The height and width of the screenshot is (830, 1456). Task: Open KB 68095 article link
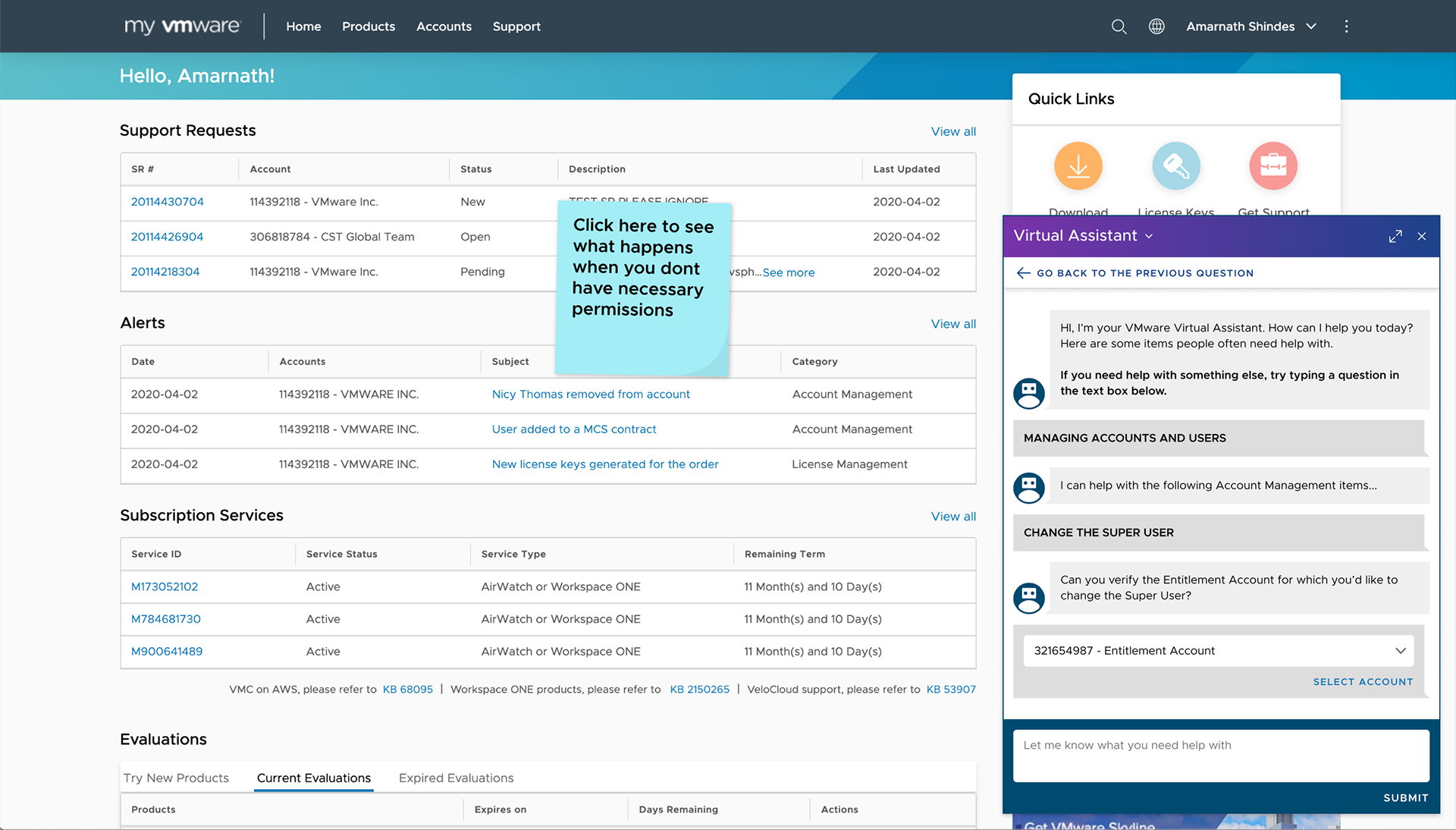(408, 690)
